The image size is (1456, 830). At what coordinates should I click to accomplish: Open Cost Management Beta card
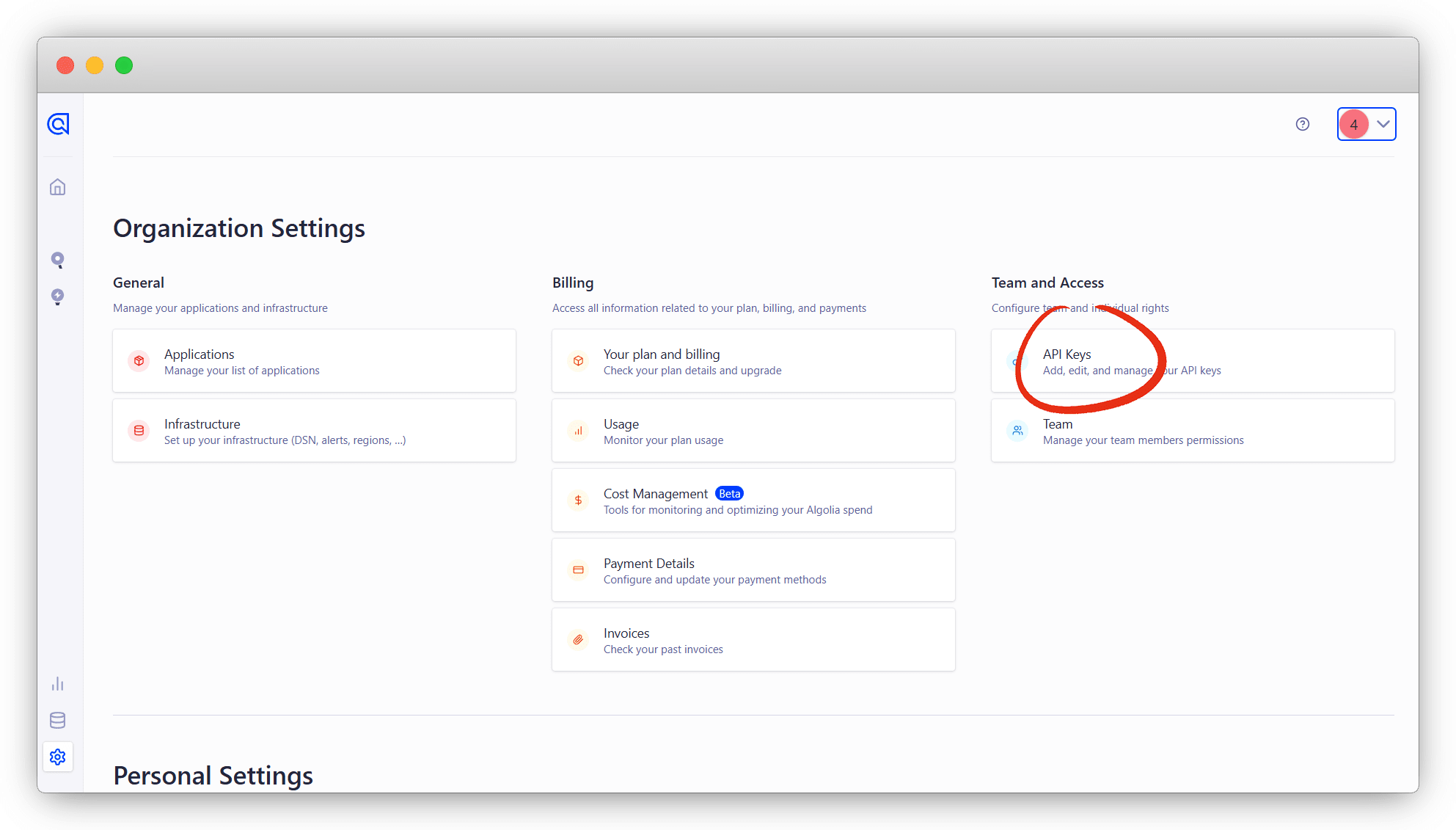(x=753, y=500)
